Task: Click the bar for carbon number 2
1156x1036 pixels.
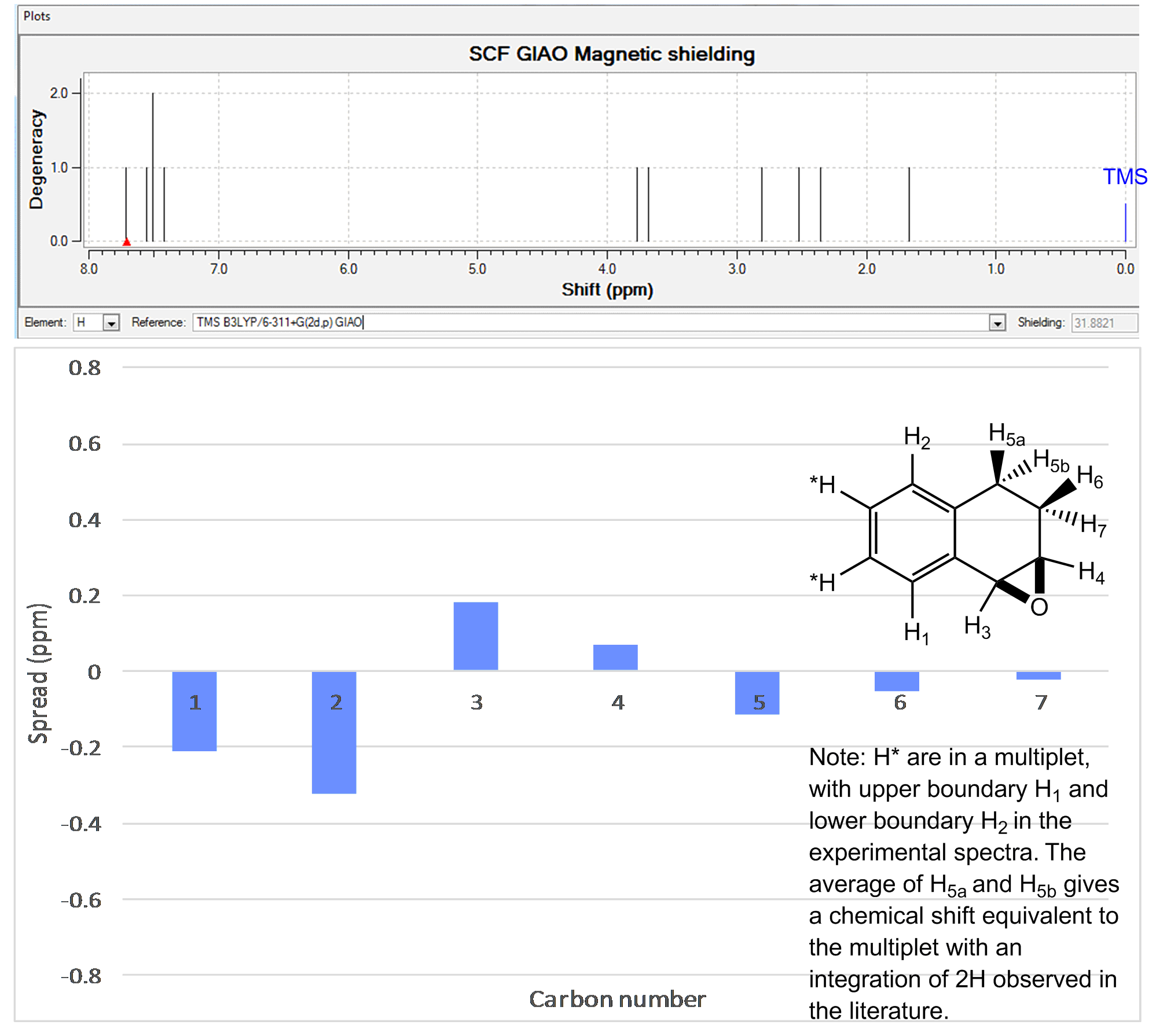Action: [333, 732]
